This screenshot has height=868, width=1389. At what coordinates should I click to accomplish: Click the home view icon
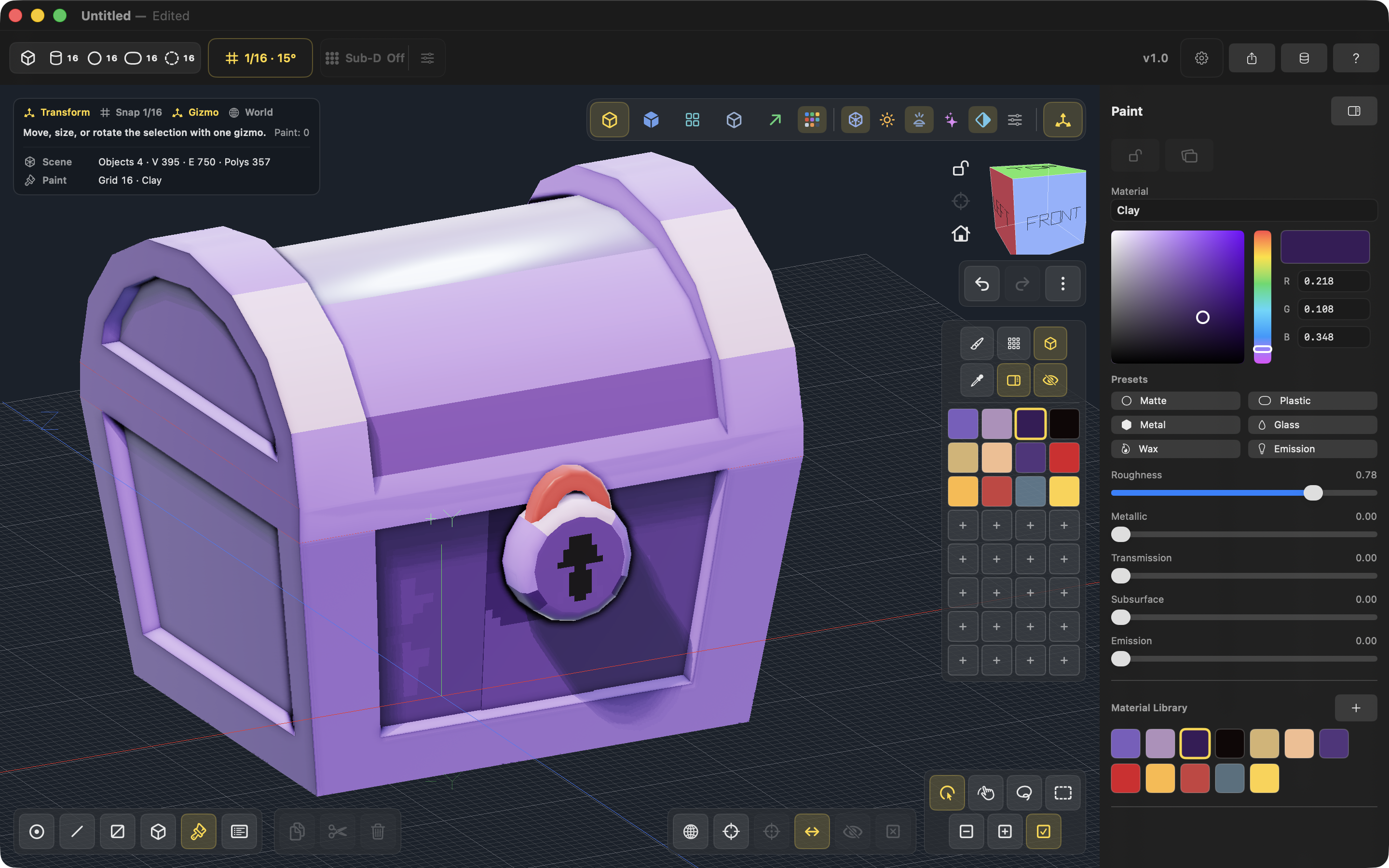click(960, 234)
